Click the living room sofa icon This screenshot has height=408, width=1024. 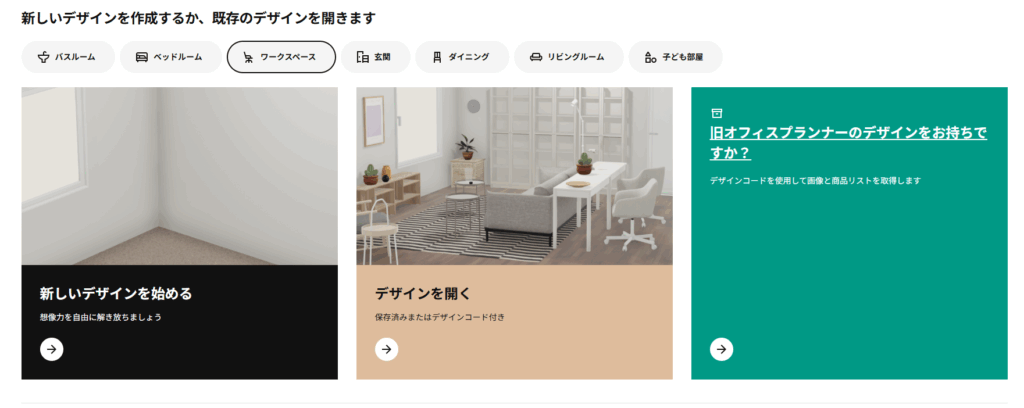tap(536, 57)
